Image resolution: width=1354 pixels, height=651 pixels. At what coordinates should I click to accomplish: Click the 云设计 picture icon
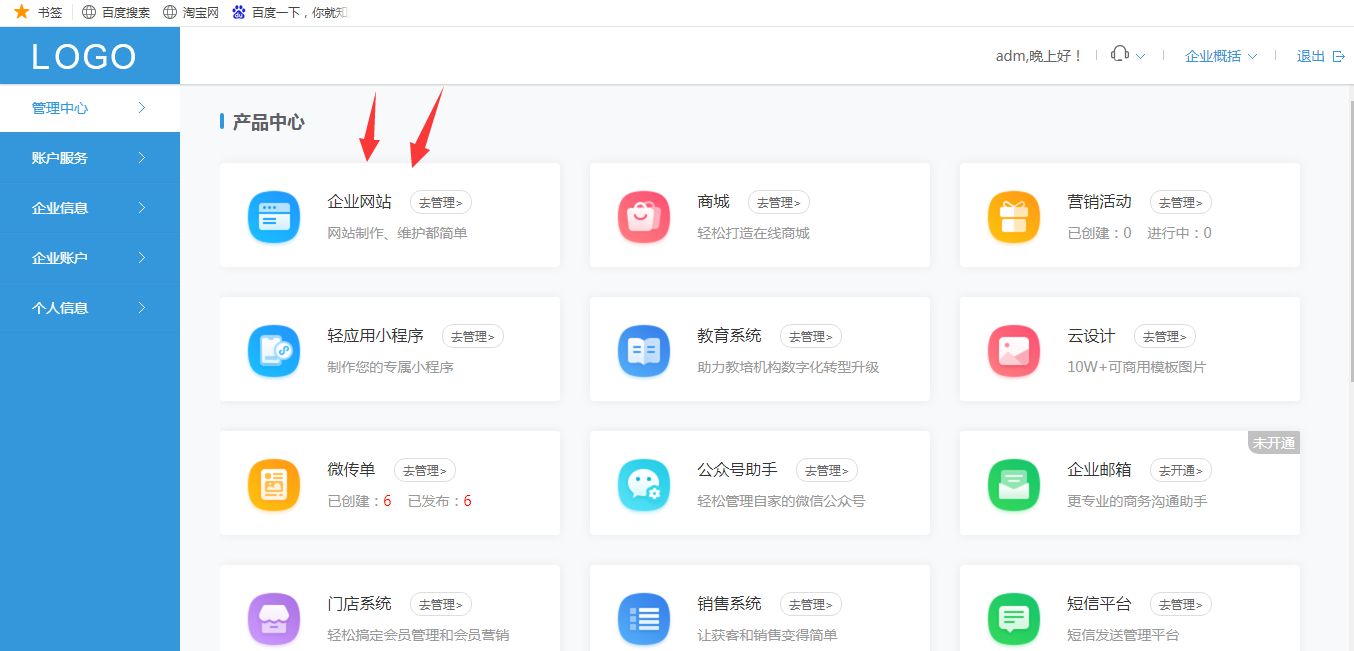tap(1014, 351)
